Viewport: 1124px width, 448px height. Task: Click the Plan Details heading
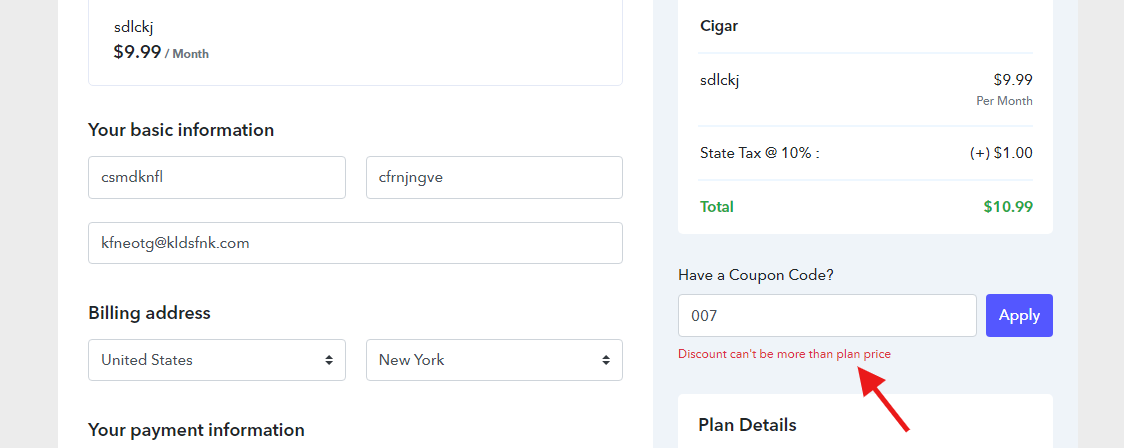click(x=747, y=425)
